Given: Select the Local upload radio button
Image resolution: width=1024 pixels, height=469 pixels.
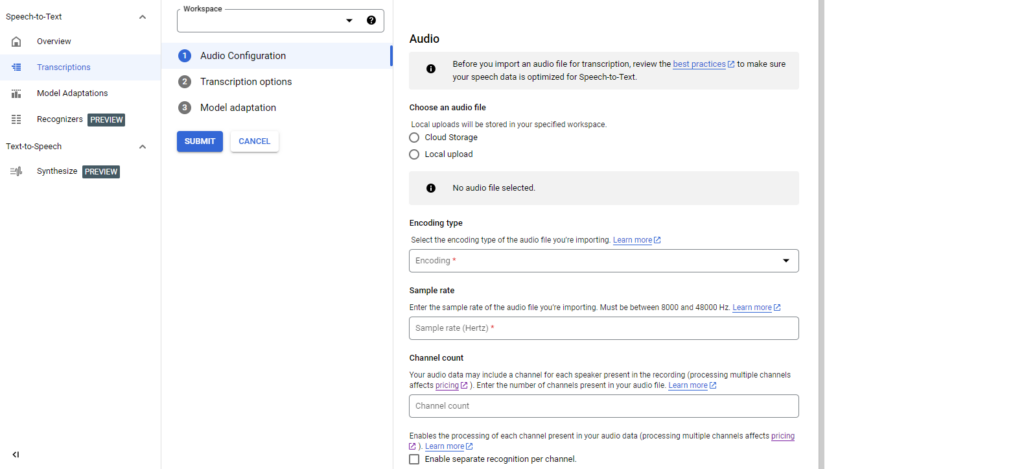Looking at the screenshot, I should pos(414,155).
